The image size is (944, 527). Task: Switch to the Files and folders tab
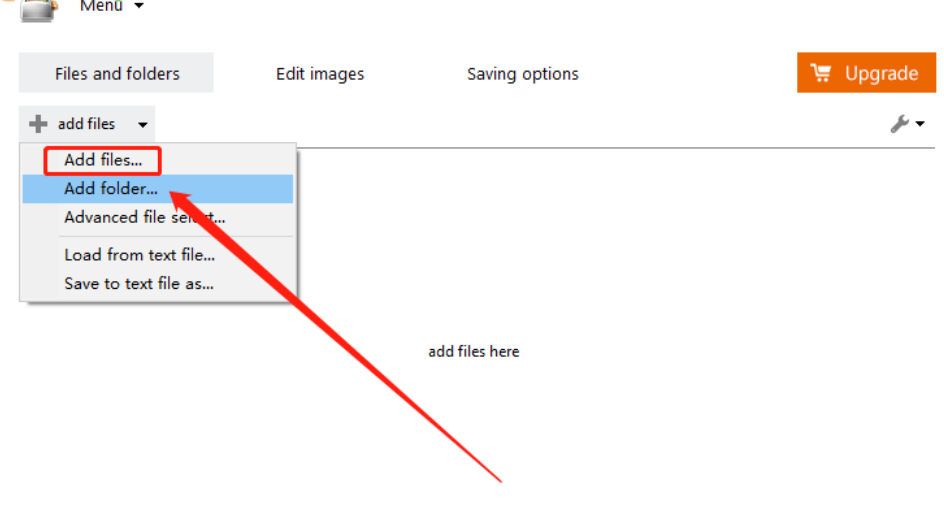117,73
